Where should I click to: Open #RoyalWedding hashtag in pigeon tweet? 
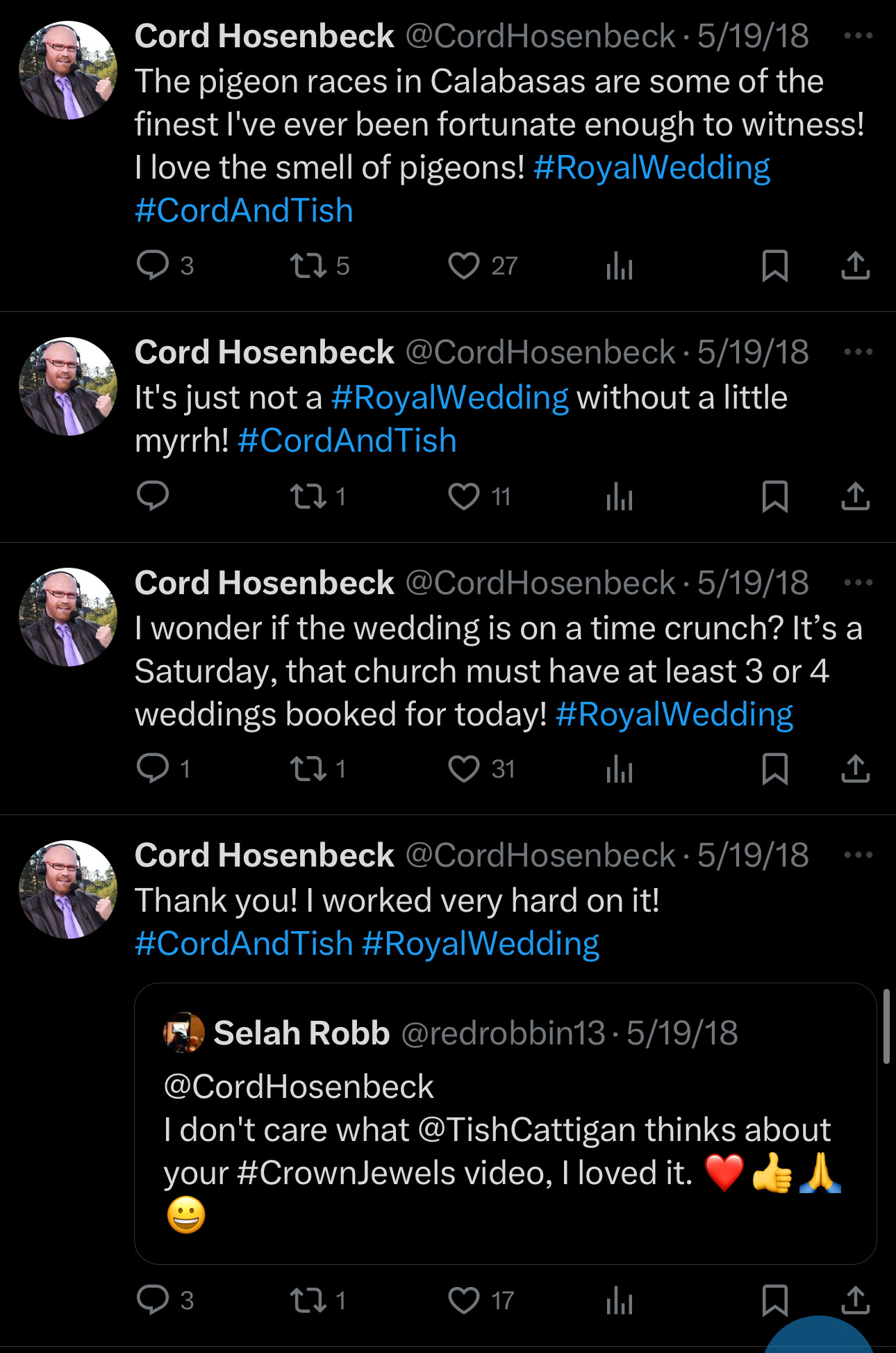[x=652, y=167]
